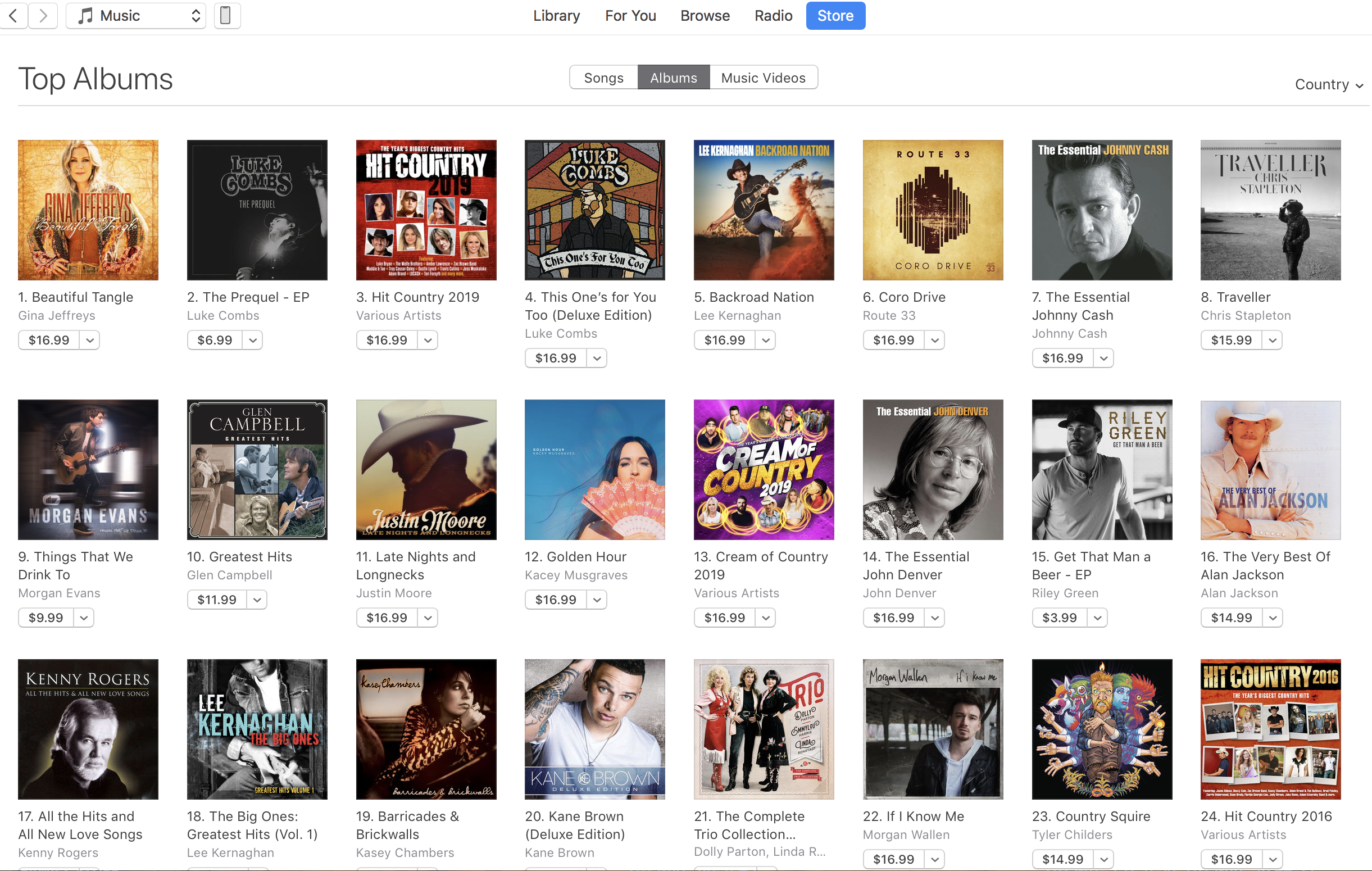
Task: Open Hit Country 2019 album cover
Action: point(426,210)
